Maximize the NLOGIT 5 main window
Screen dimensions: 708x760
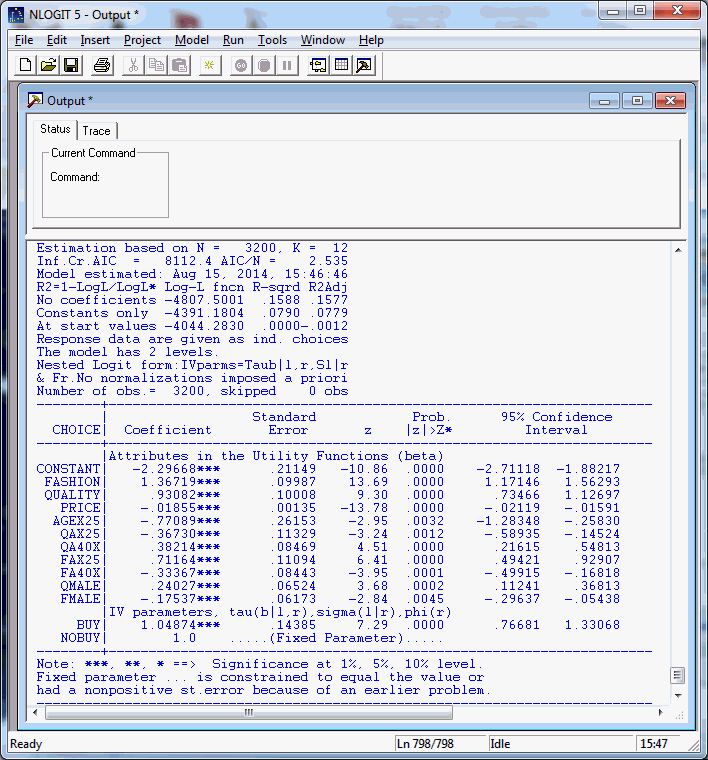tap(640, 10)
